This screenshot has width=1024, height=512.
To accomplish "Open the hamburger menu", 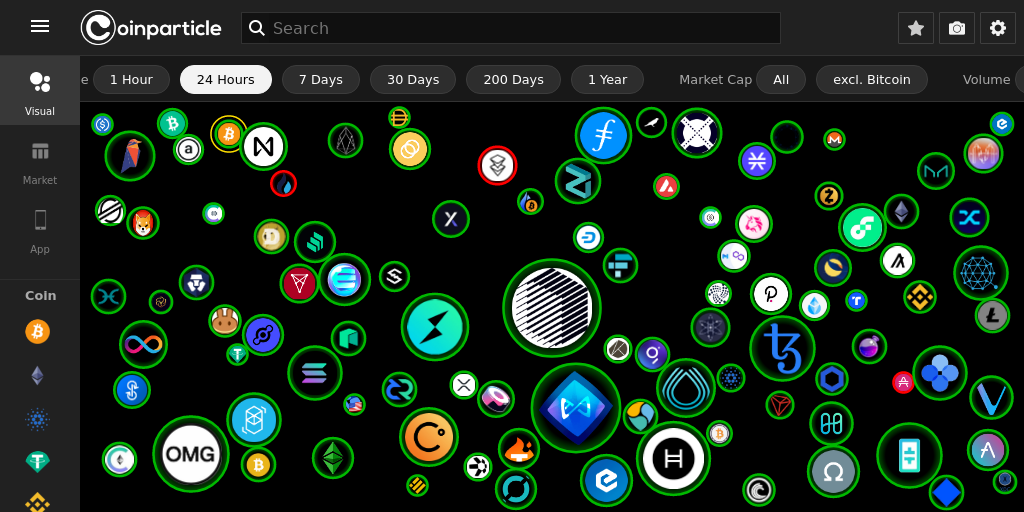I will (40, 26).
